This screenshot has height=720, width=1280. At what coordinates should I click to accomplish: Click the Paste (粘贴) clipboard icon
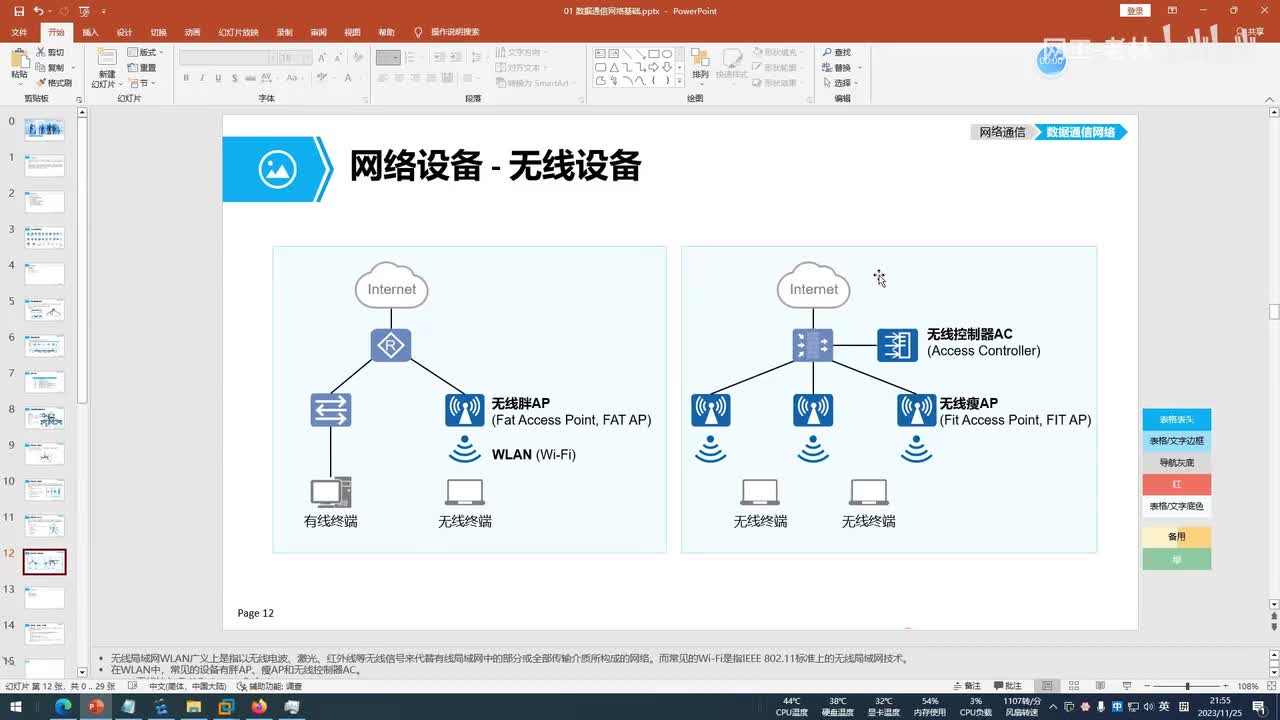click(19, 59)
